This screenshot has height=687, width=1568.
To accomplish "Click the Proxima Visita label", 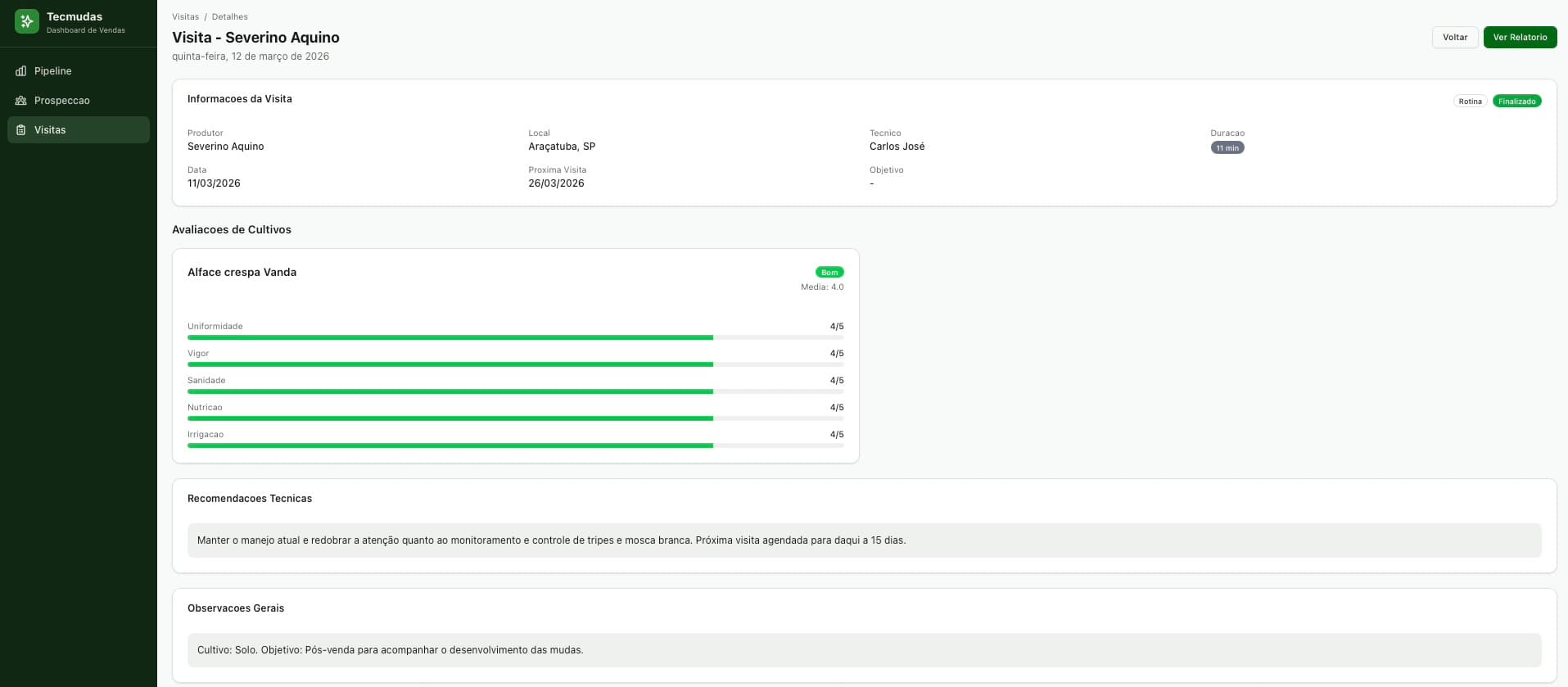I will click(558, 170).
